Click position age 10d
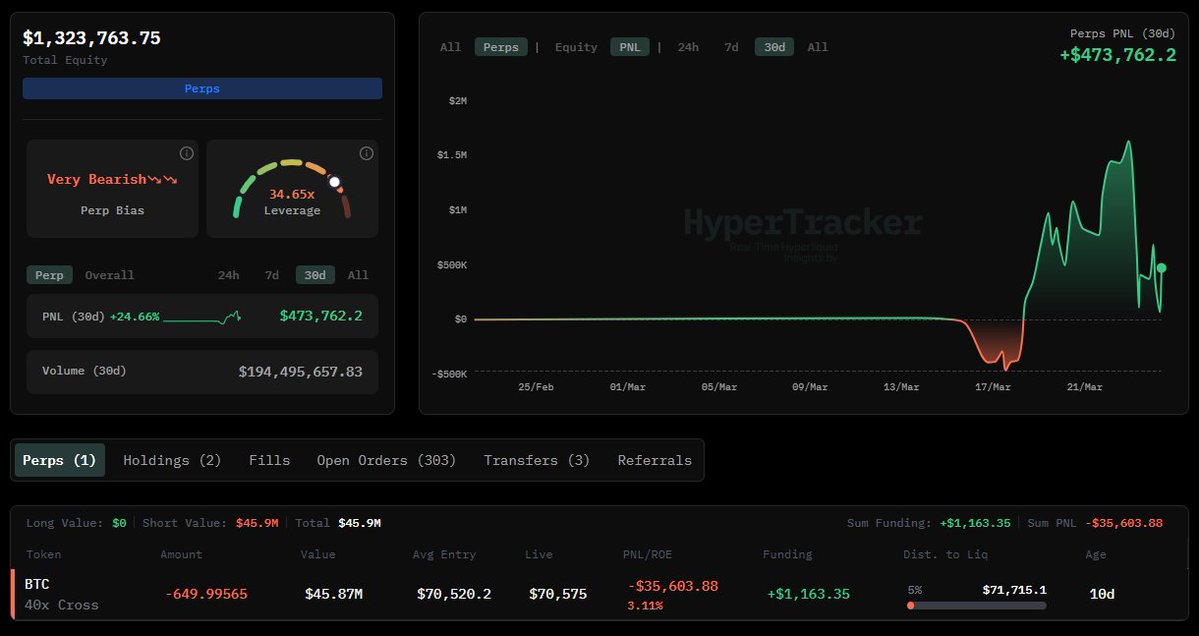Image resolution: width=1199 pixels, height=636 pixels. (x=1102, y=594)
